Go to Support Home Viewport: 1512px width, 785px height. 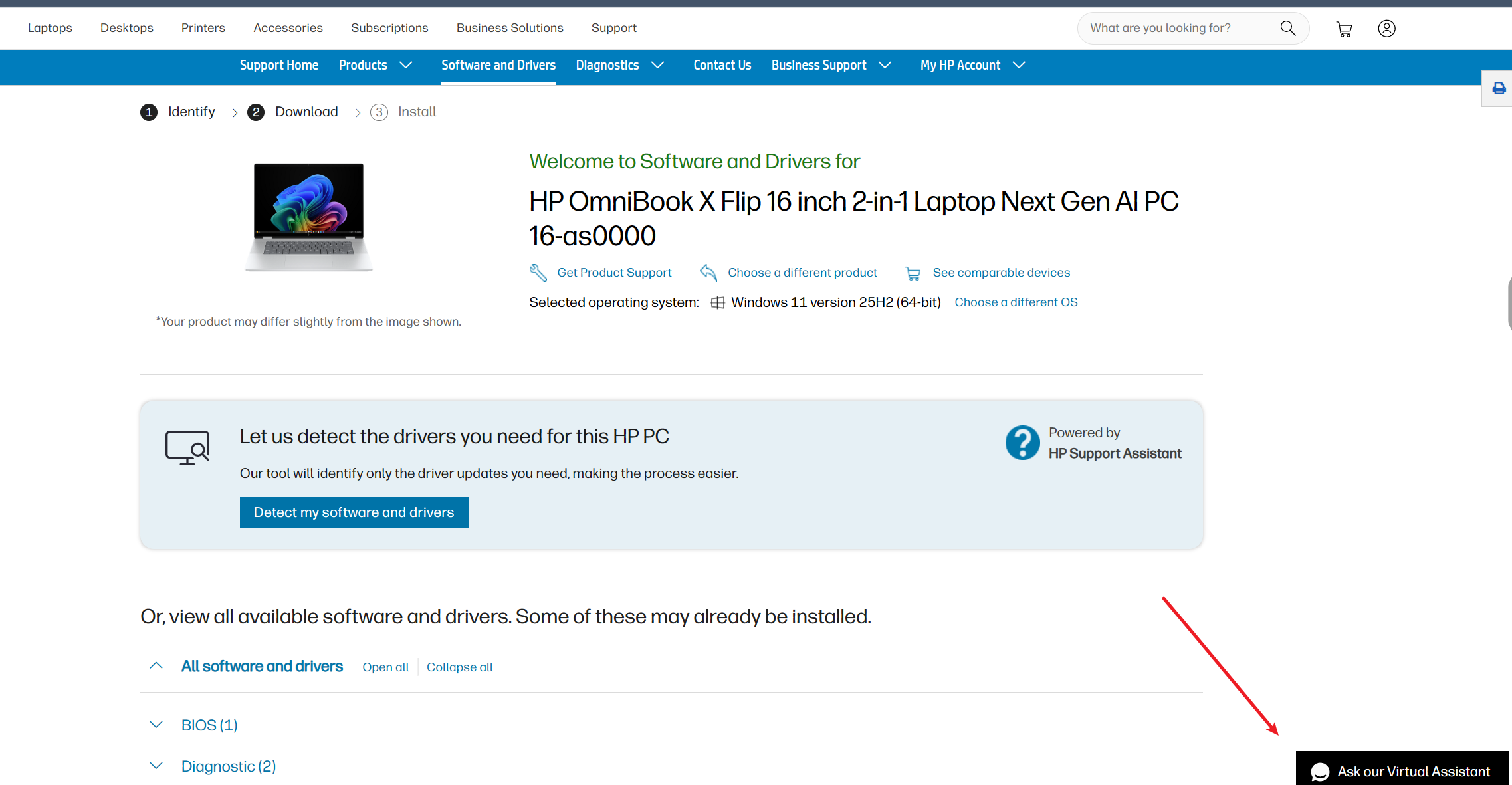pyautogui.click(x=279, y=65)
